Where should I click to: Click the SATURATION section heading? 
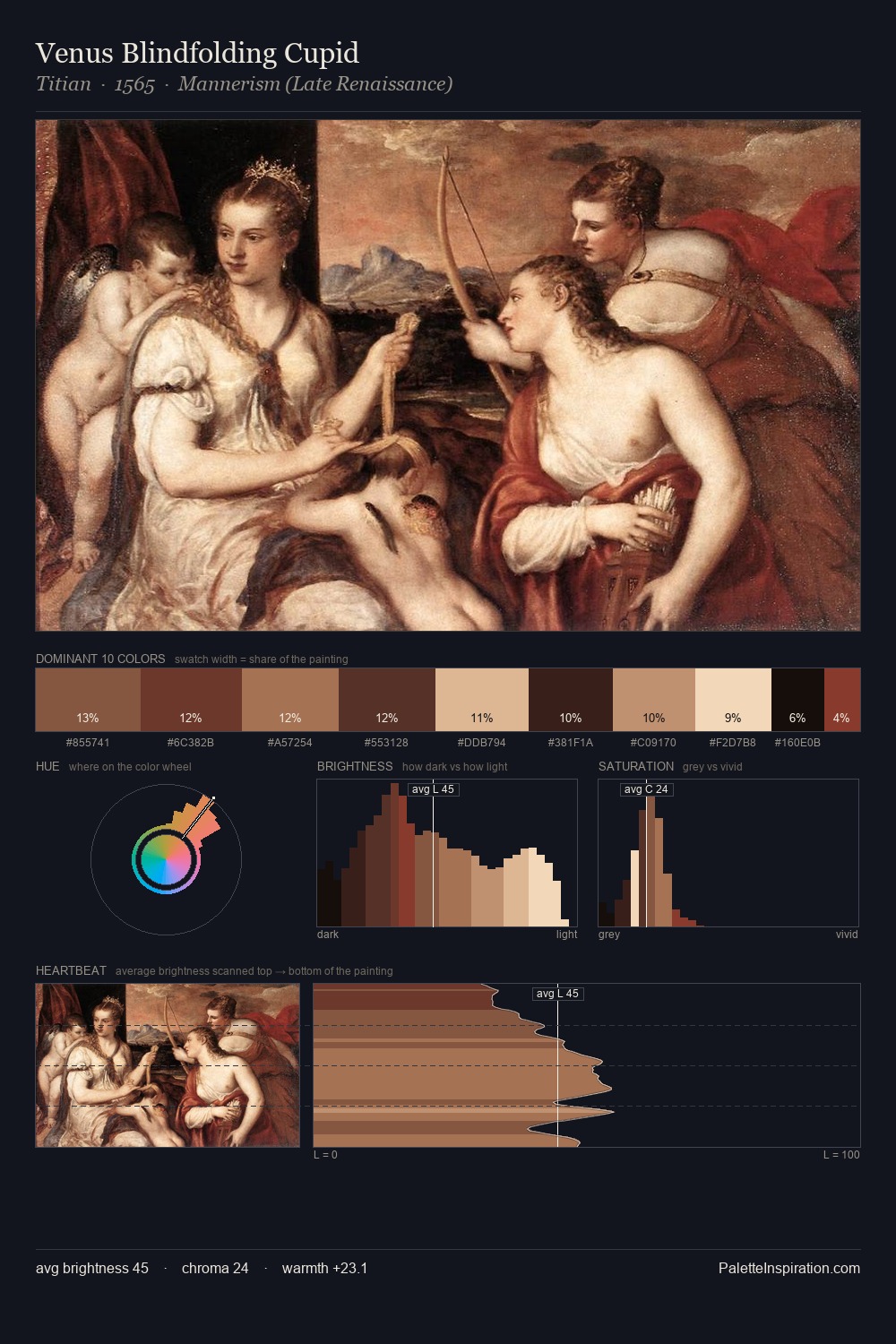tap(636, 766)
